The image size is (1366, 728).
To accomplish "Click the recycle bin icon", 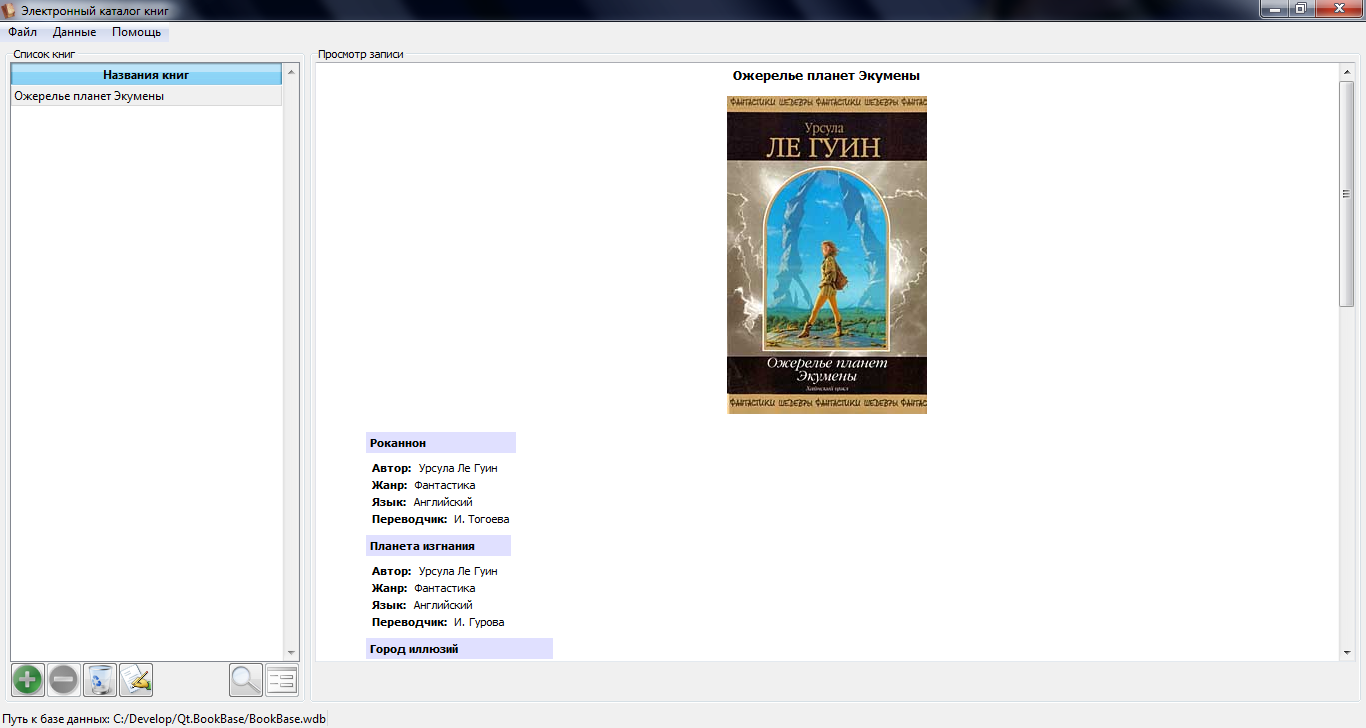I will [100, 680].
